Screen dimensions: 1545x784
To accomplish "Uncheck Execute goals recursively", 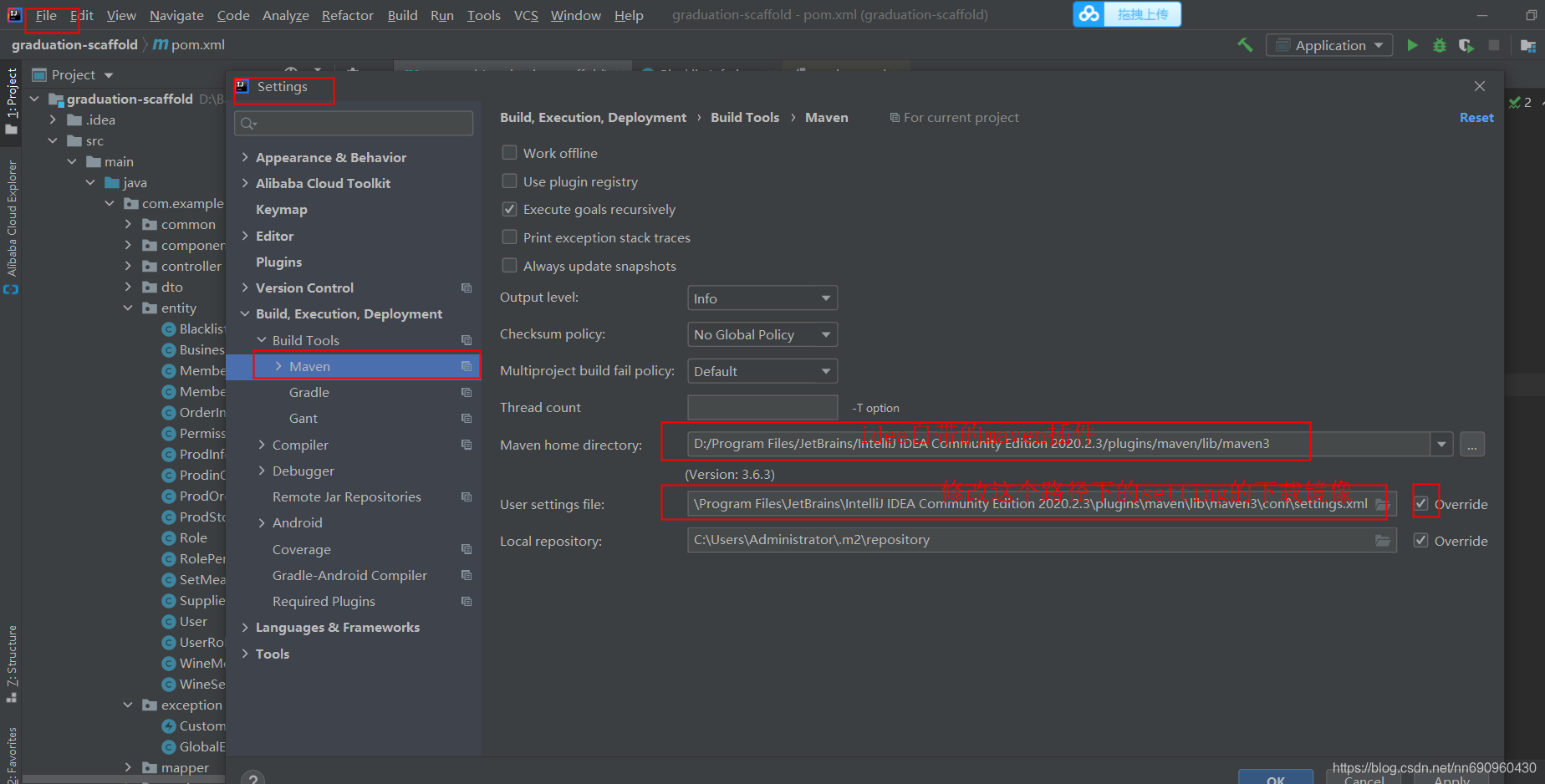I will tap(509, 209).
